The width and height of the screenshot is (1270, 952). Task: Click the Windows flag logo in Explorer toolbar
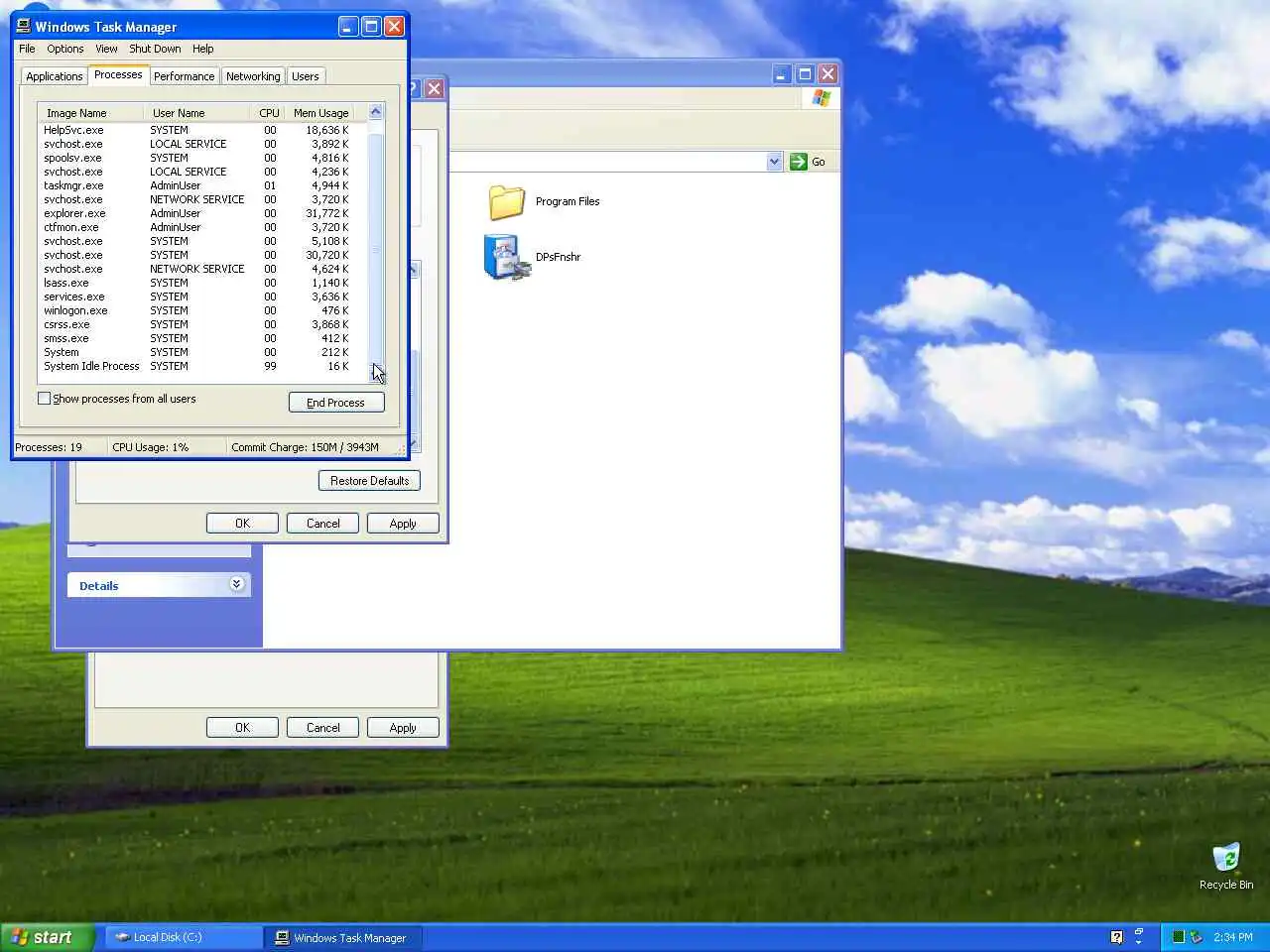tap(822, 97)
